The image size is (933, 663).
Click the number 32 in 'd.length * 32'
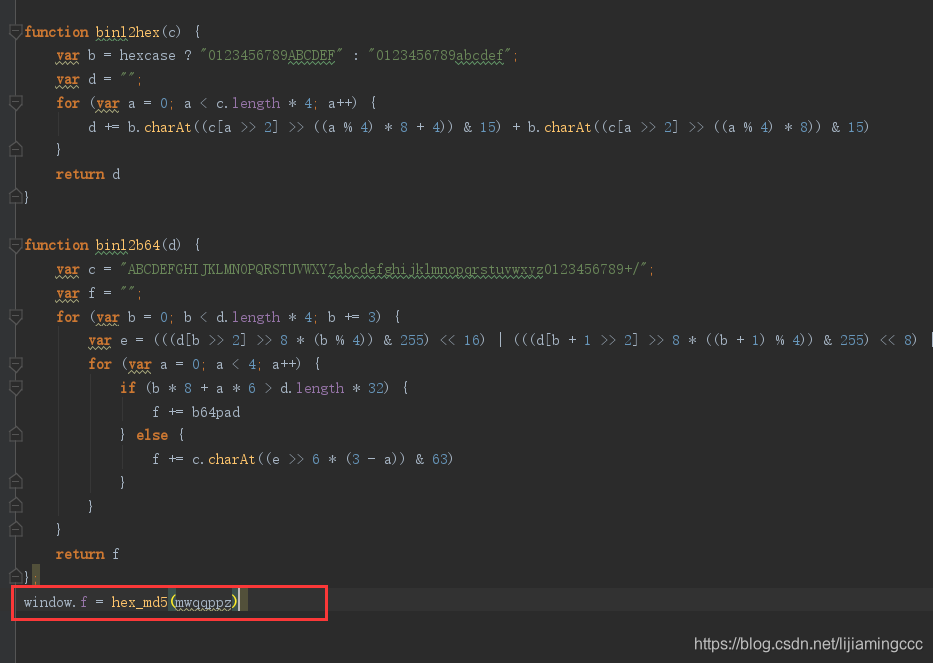[x=376, y=388]
